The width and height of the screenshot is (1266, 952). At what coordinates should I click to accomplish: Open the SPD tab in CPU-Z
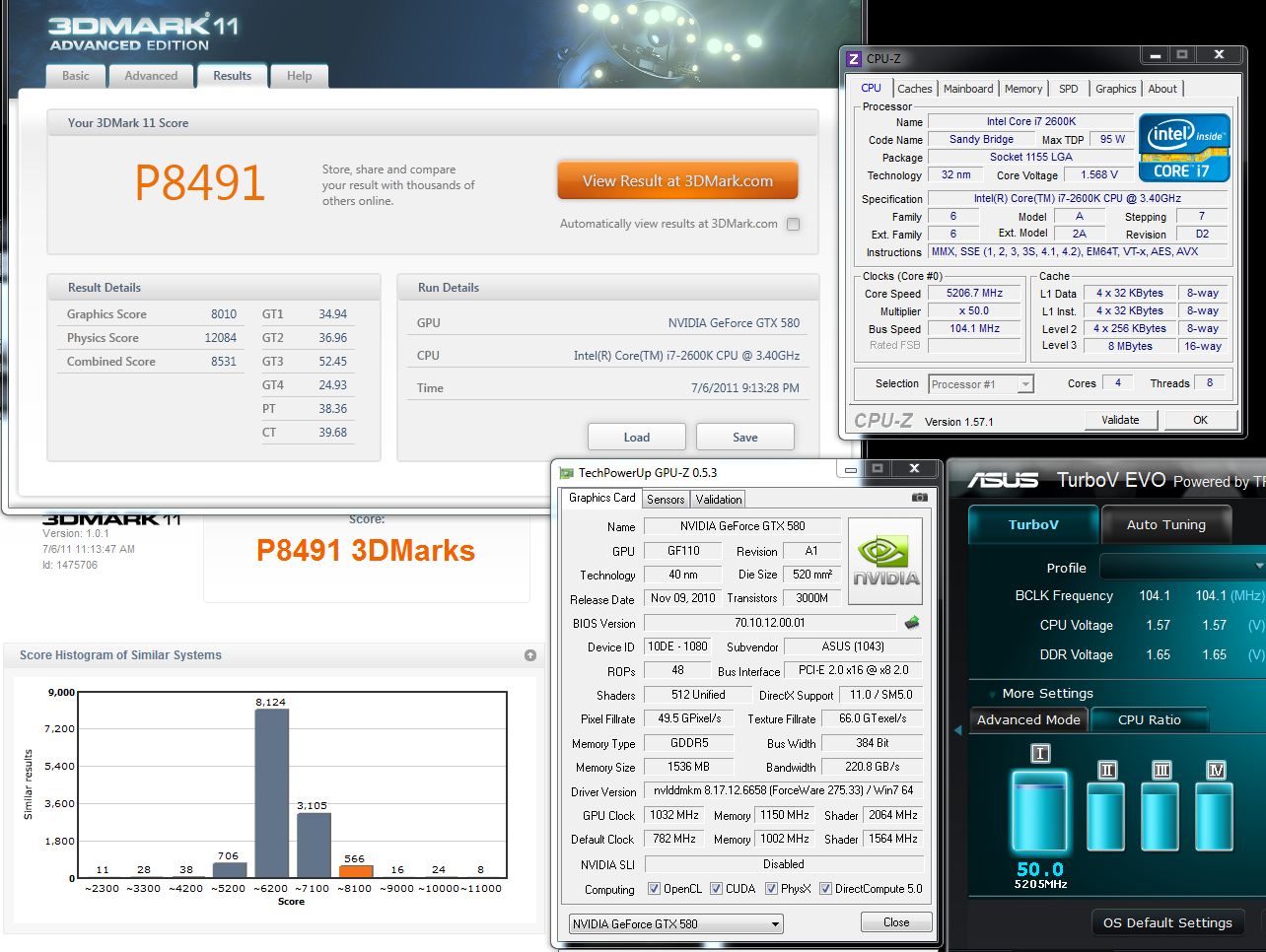(1068, 89)
